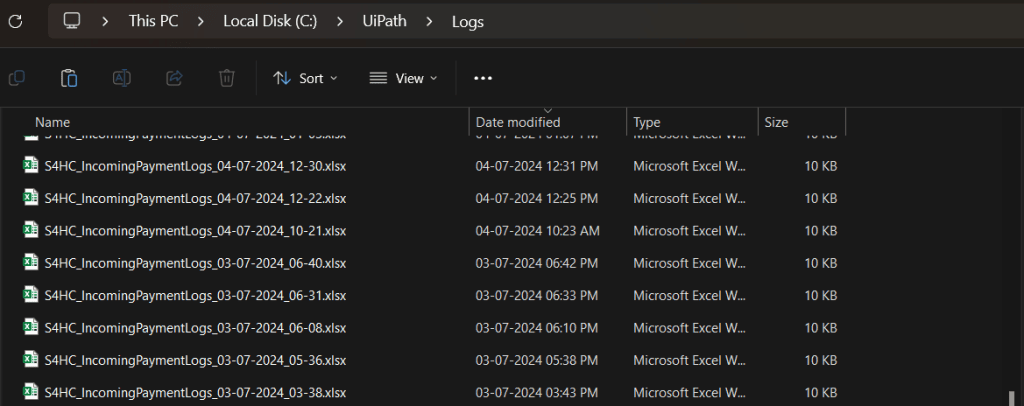Click the 10 KB size of 03-38.xlsx row
This screenshot has width=1024, height=406.
pos(820,393)
